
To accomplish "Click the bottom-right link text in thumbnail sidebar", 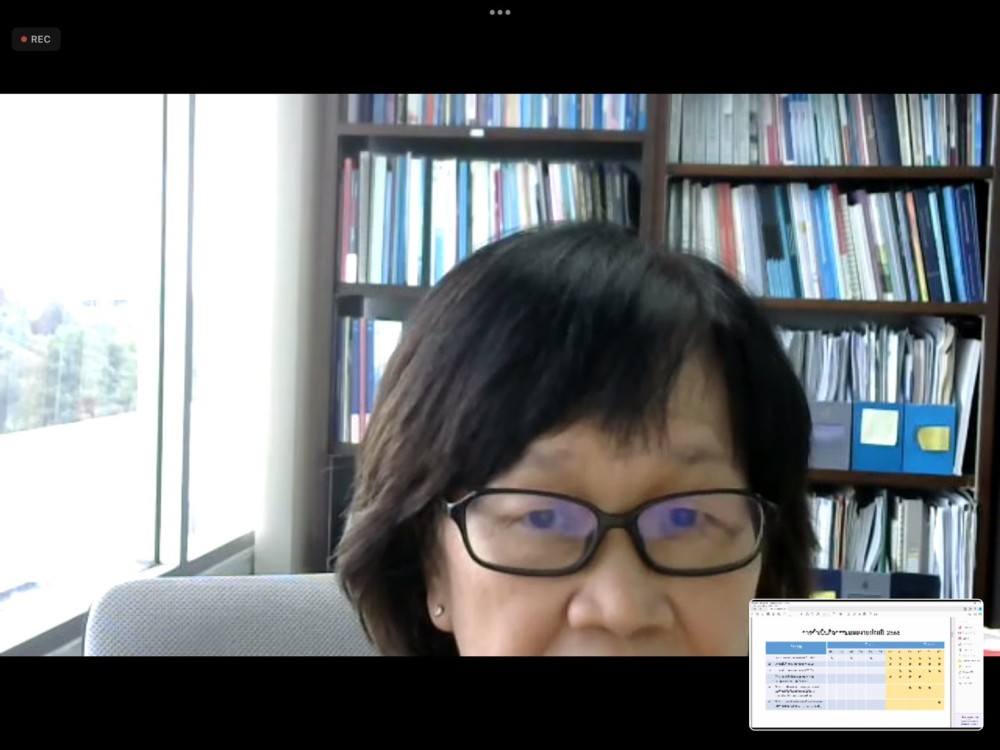I will click(x=968, y=719).
